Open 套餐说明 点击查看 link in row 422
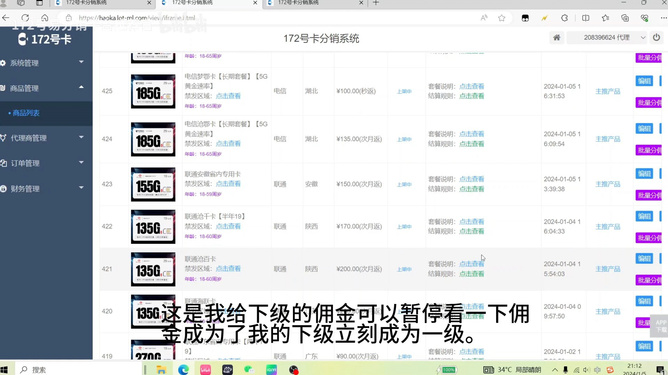Viewport: 668px width, 375px height. click(472, 222)
